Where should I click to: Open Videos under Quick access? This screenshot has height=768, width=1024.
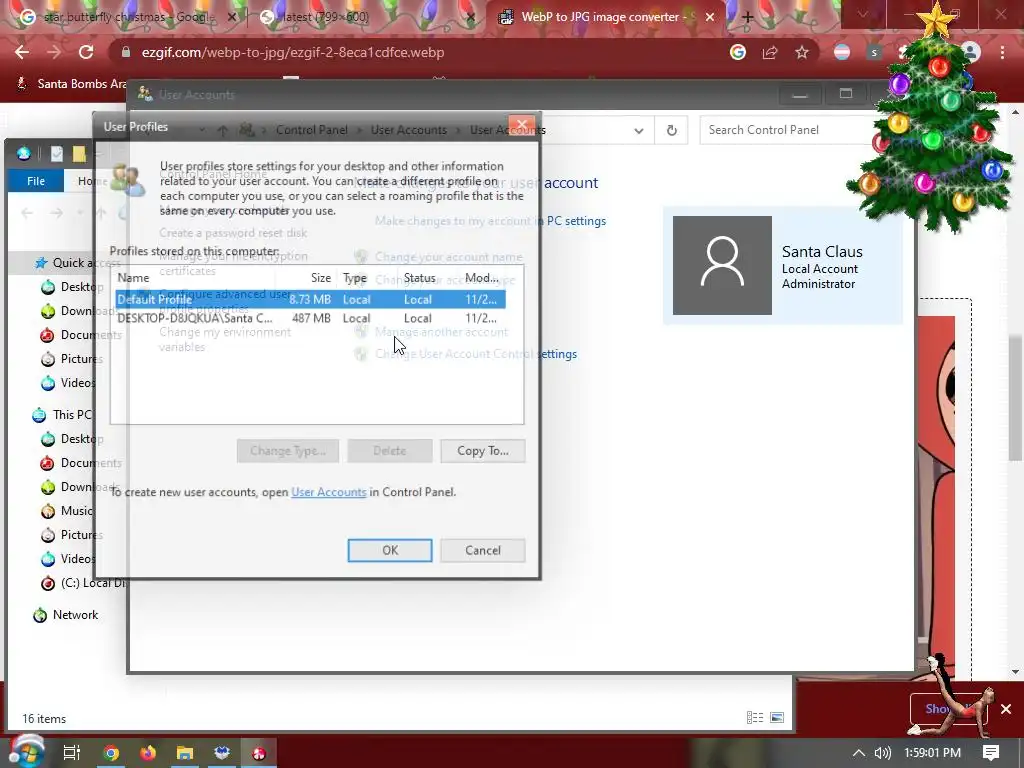pyautogui.click(x=69, y=383)
